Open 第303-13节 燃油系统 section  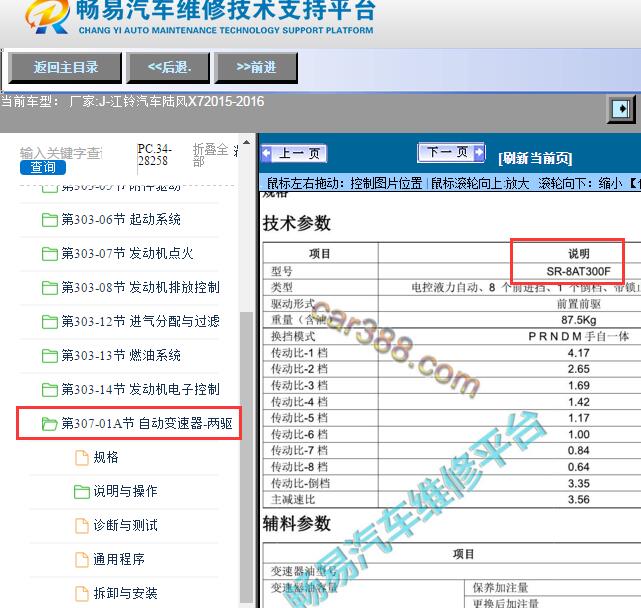121,356
